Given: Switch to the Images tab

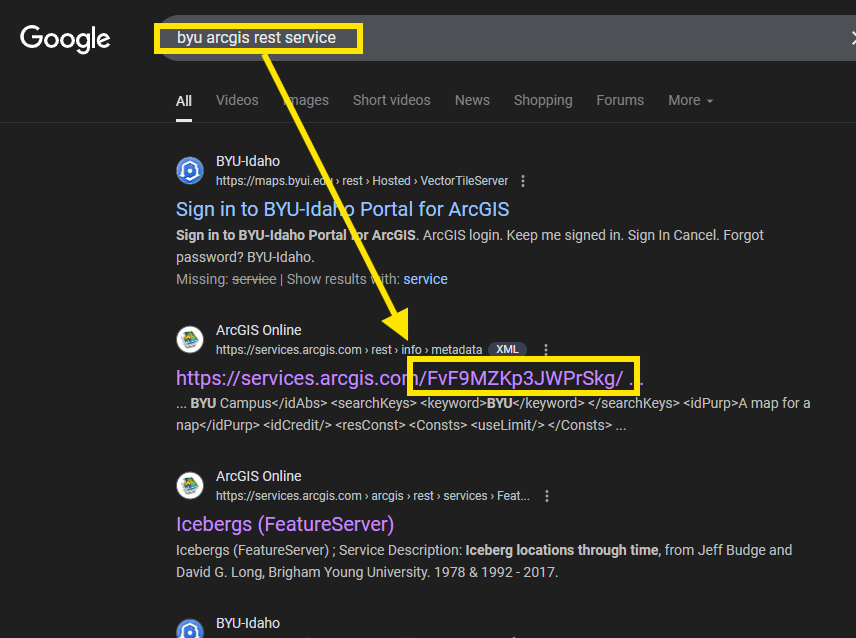Looking at the screenshot, I should click(x=306, y=100).
